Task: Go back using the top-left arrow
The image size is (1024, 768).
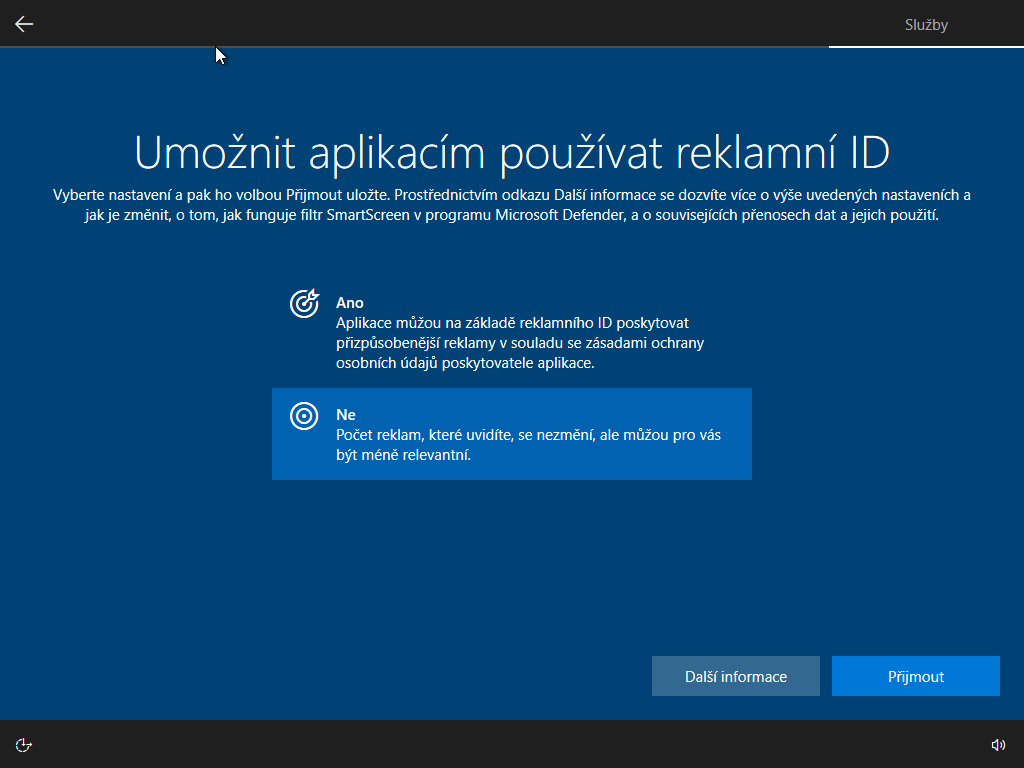Action: 24,24
